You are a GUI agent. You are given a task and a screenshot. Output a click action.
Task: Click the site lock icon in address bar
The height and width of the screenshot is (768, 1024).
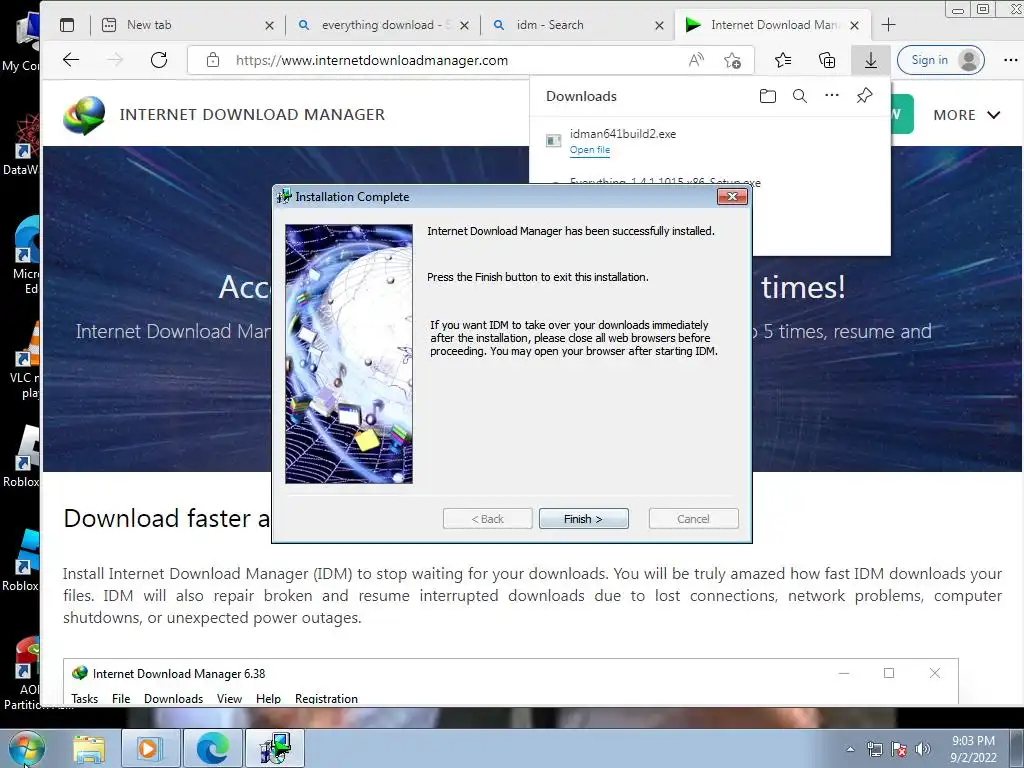[213, 60]
